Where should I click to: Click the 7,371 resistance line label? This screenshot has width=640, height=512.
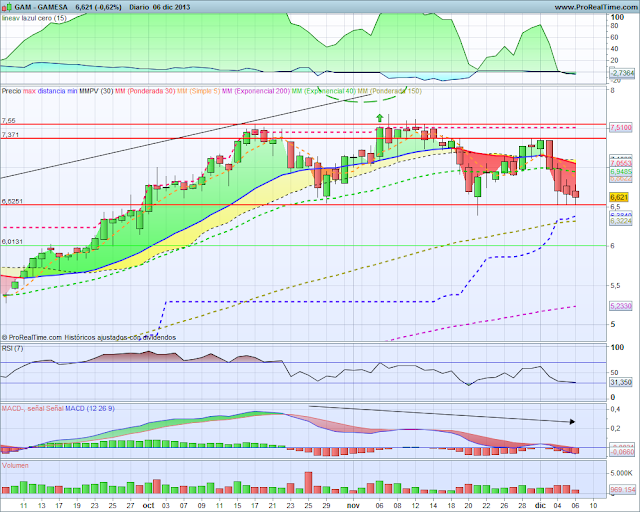tap(10, 134)
